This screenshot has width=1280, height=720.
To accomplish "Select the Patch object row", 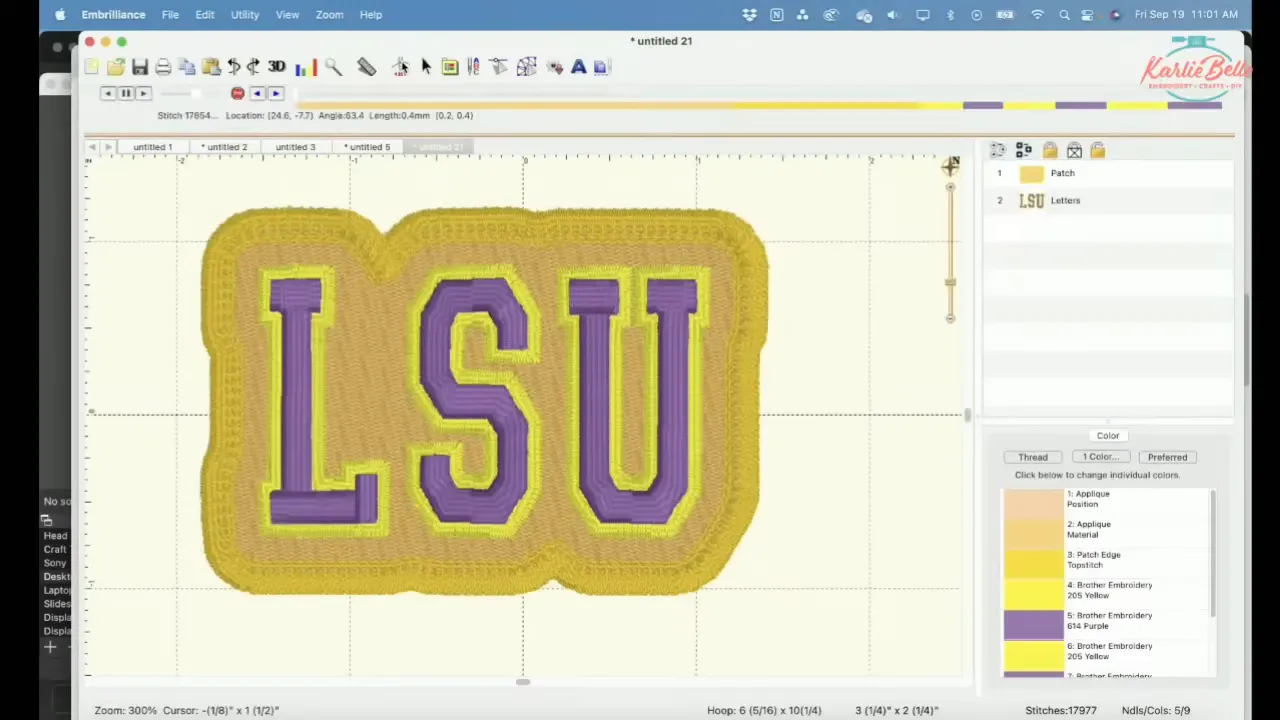I will tap(1108, 173).
